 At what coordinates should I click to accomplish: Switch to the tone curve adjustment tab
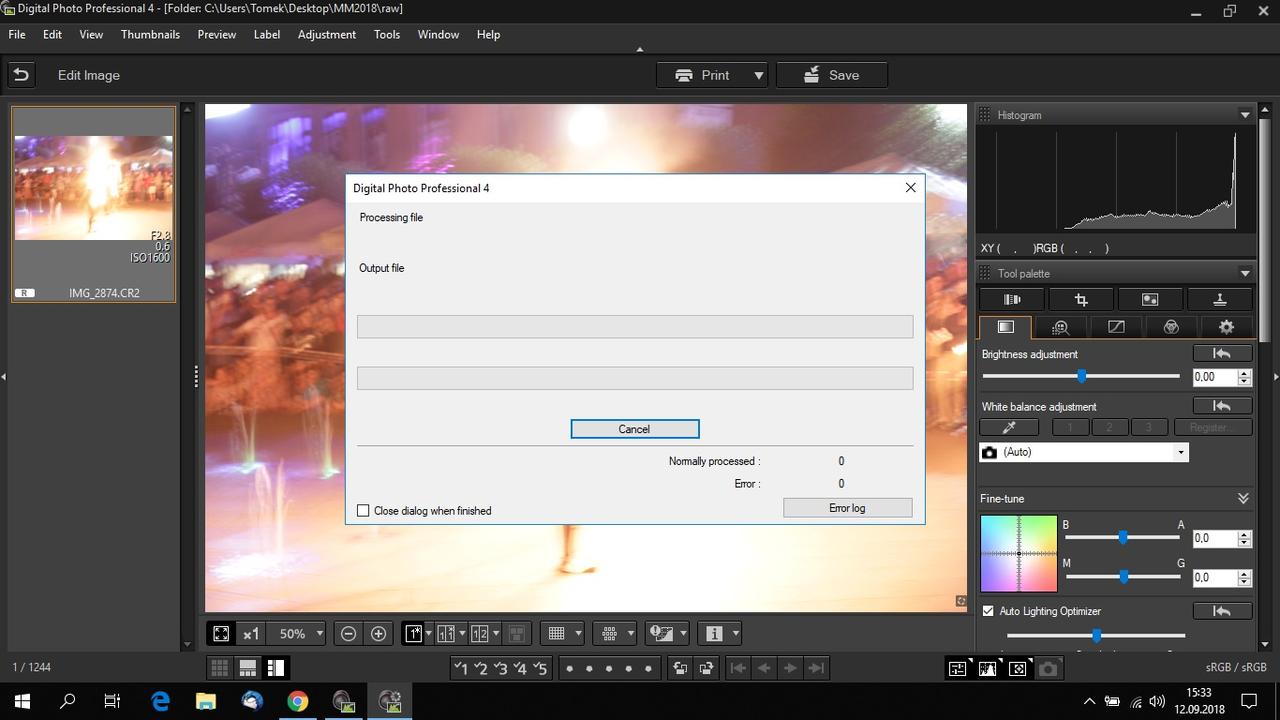1116,327
